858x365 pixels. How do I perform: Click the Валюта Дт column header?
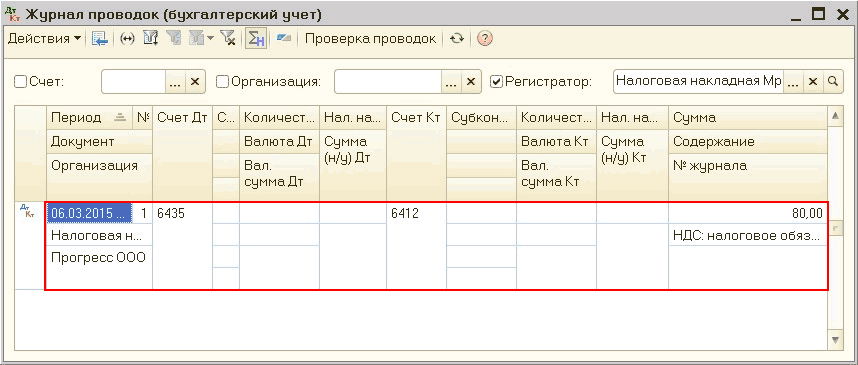pyautogui.click(x=279, y=142)
